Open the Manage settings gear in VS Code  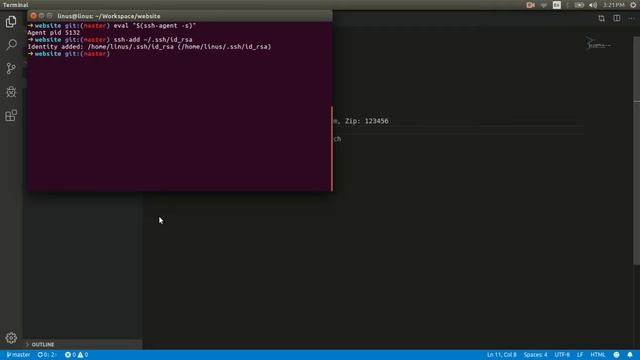pyautogui.click(x=11, y=338)
